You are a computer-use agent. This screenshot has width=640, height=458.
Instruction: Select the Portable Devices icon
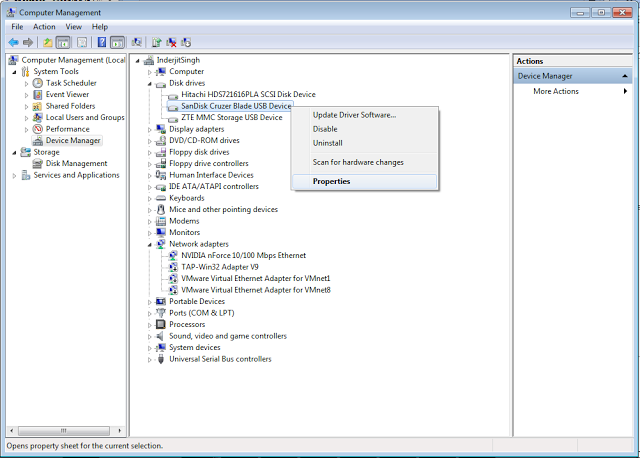coord(161,302)
